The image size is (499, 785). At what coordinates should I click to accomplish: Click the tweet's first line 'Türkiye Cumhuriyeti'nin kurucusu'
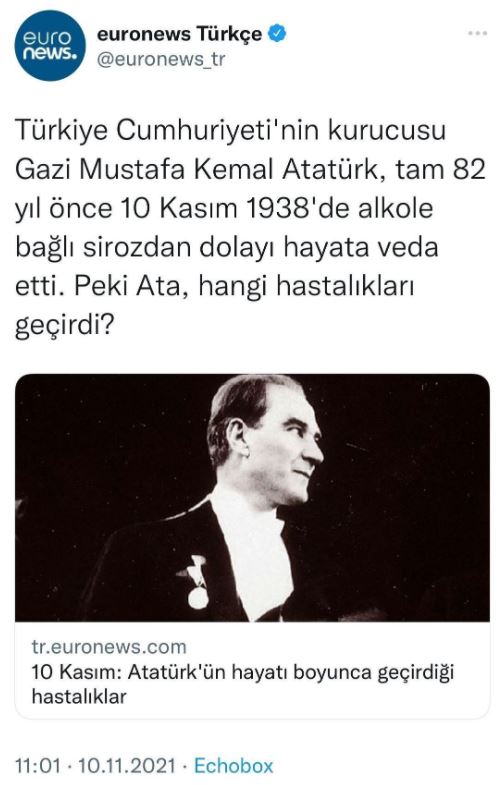tap(230, 131)
